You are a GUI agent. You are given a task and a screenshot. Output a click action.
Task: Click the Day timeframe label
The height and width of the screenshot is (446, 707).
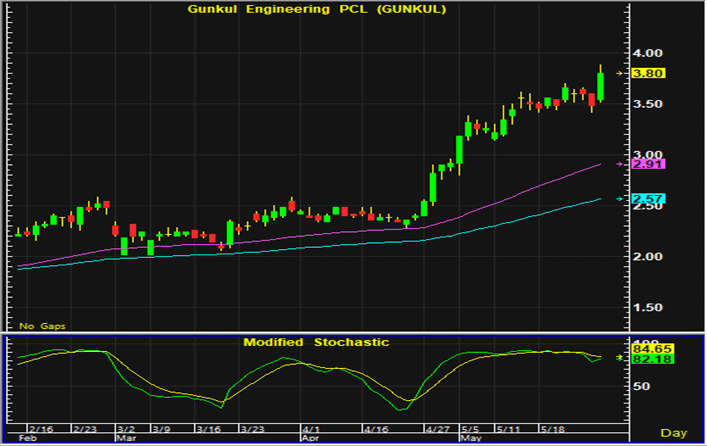pyautogui.click(x=674, y=433)
